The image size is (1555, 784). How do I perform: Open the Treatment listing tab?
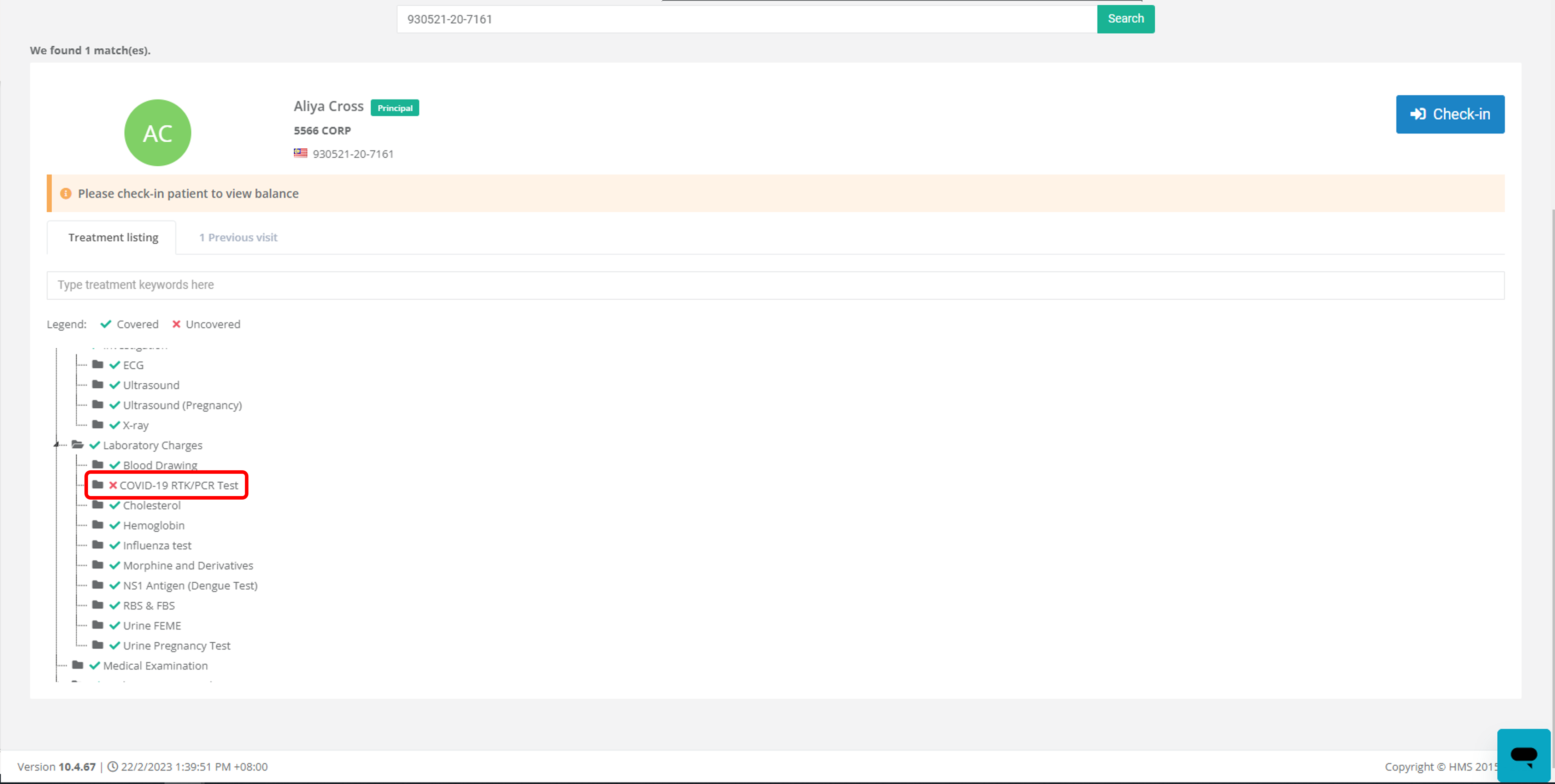pos(113,237)
